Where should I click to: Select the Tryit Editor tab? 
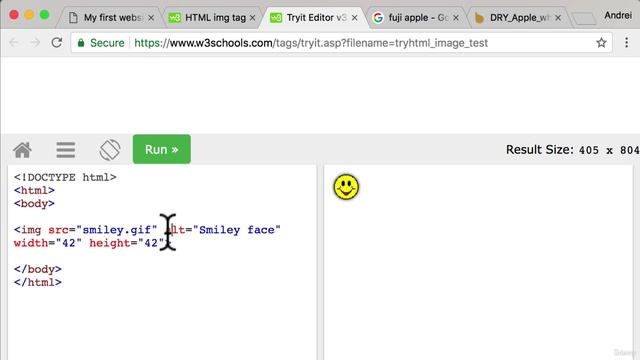(x=315, y=18)
